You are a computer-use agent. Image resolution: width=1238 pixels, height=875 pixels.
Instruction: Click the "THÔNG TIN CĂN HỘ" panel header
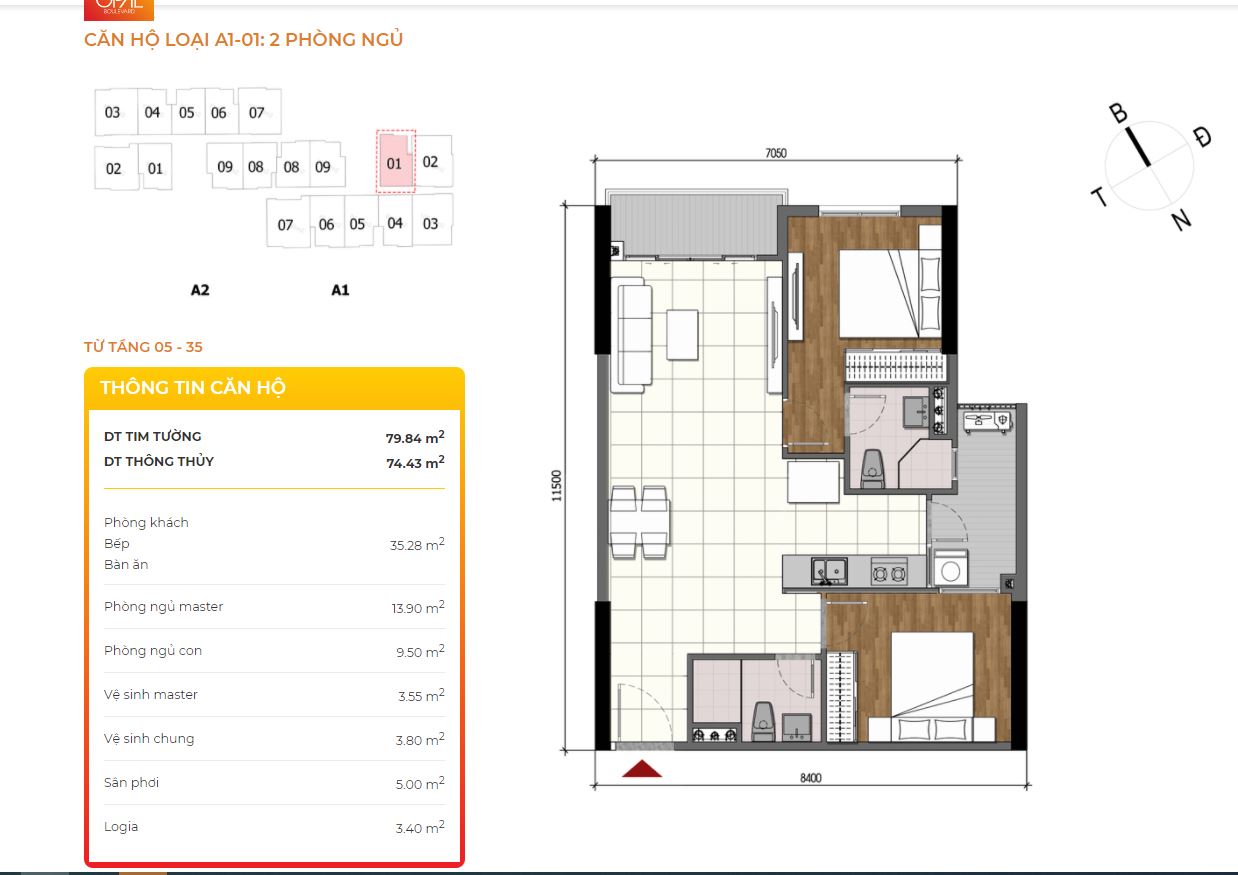pyautogui.click(x=193, y=388)
